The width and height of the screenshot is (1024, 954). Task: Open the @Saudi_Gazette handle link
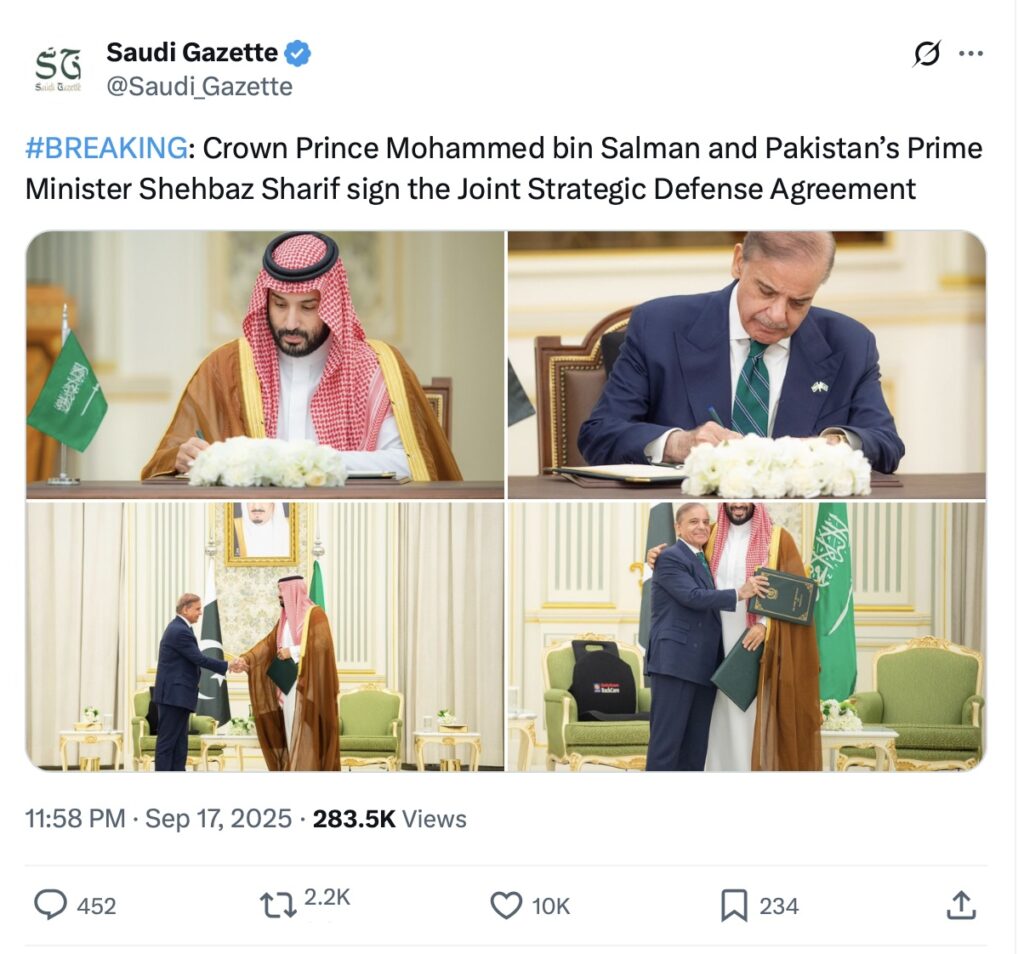(199, 86)
